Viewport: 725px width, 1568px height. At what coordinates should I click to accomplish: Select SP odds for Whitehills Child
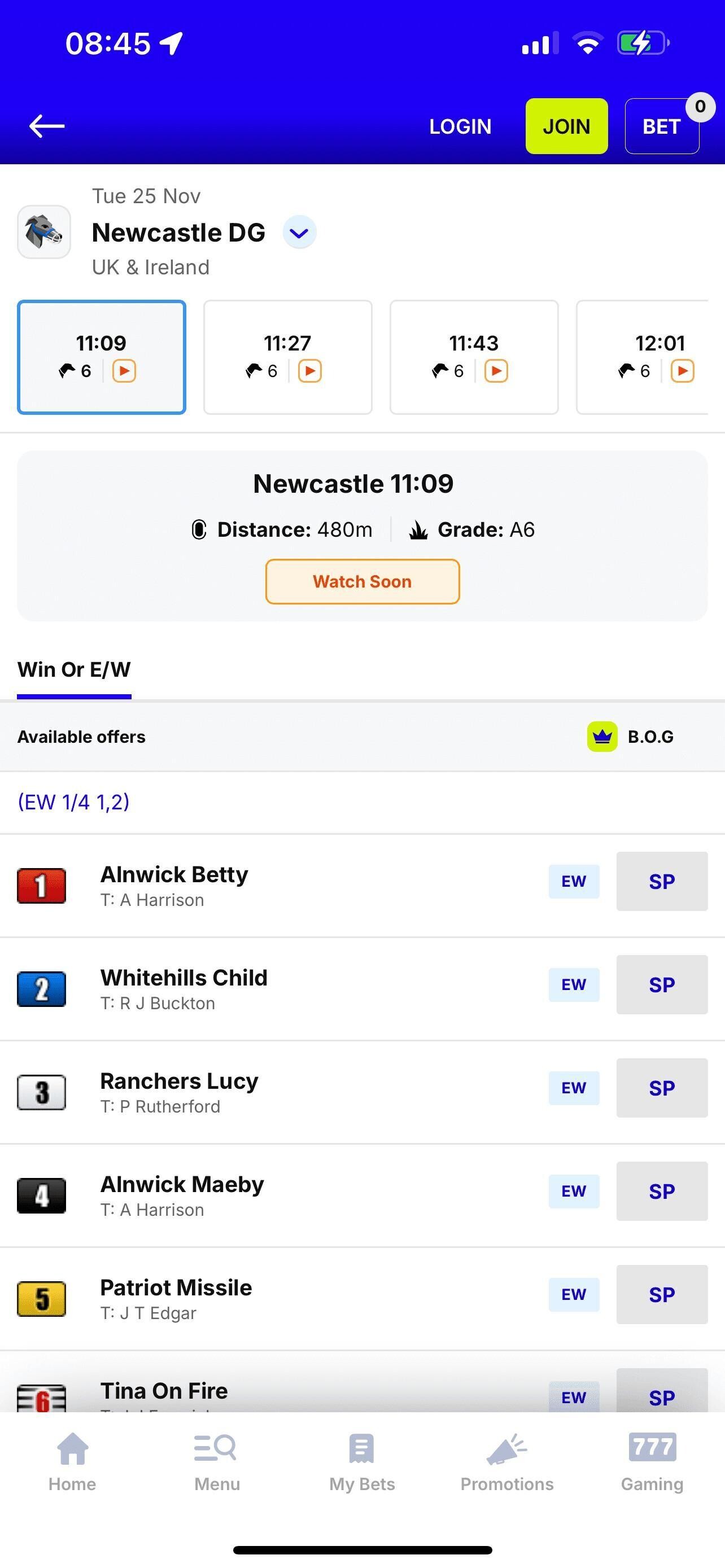662,984
